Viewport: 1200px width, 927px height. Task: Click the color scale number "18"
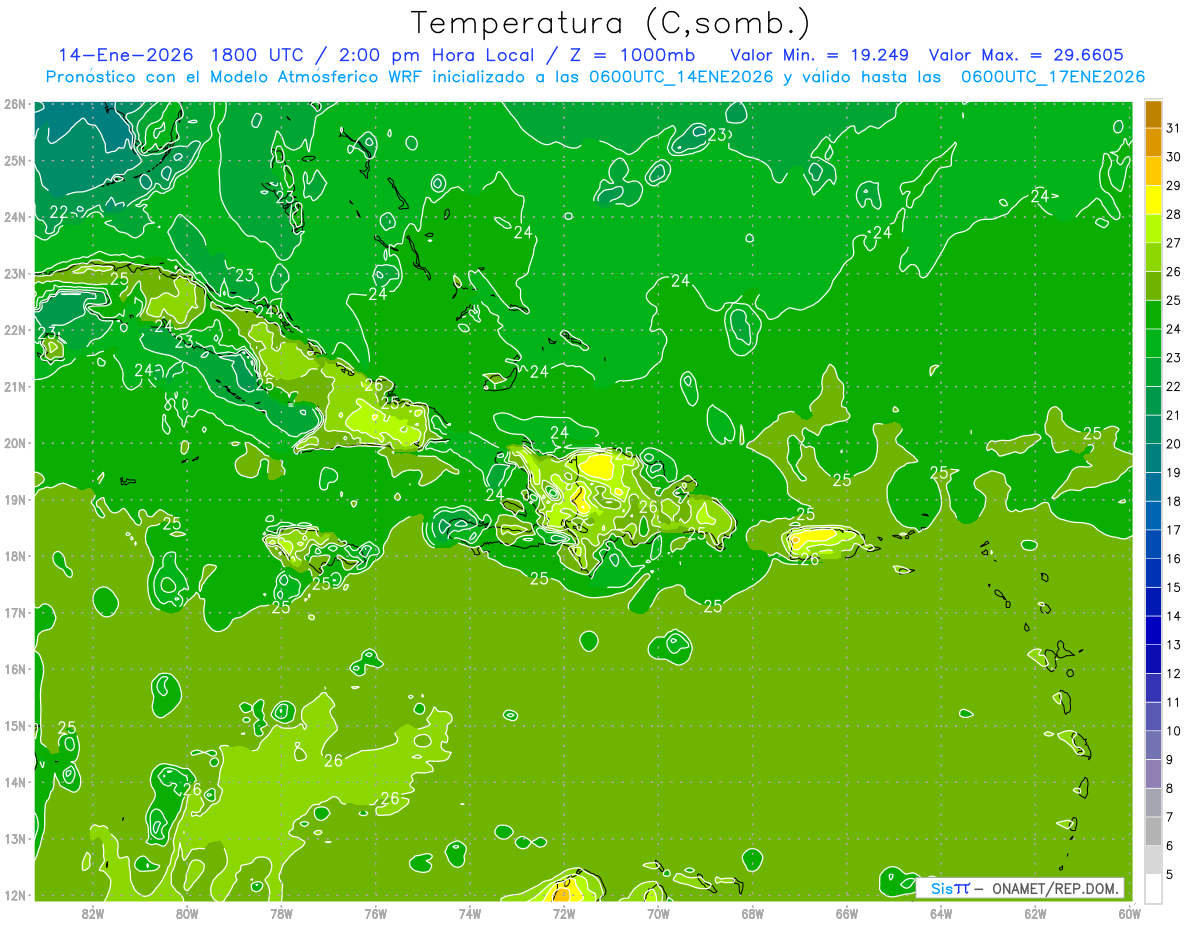(1173, 501)
